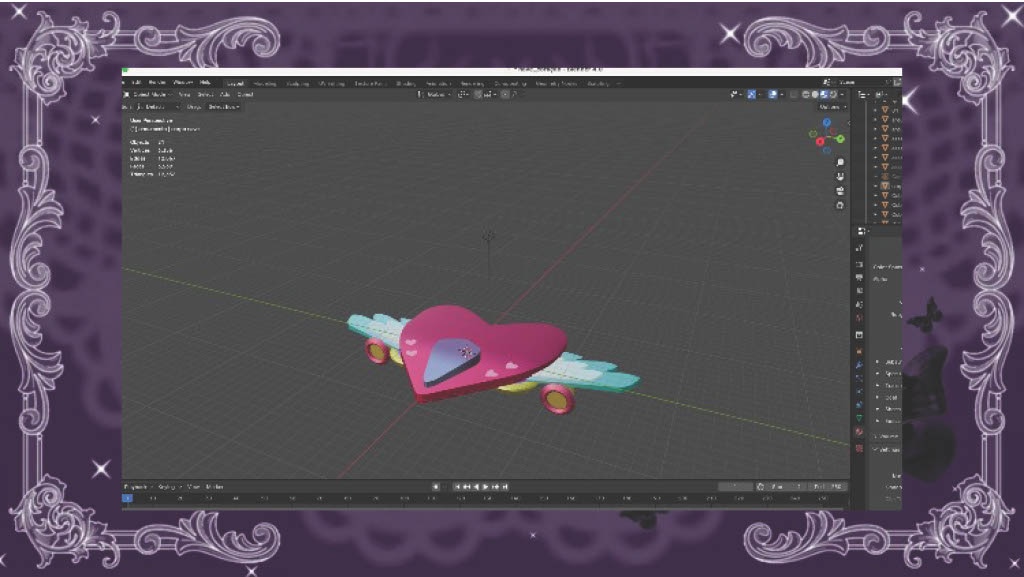Open the Collection properties tab

click(859, 335)
